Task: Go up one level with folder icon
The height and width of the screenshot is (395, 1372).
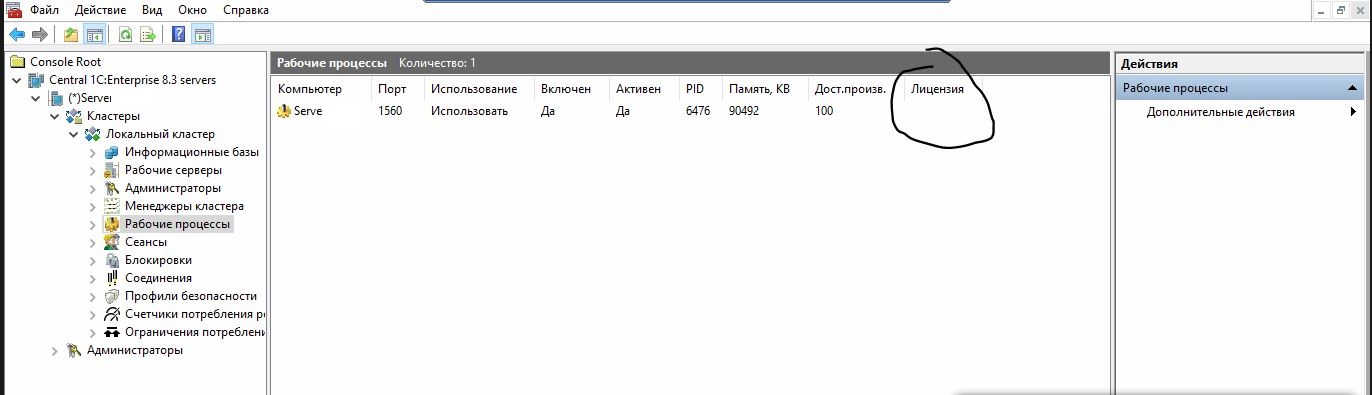Action: (71, 35)
